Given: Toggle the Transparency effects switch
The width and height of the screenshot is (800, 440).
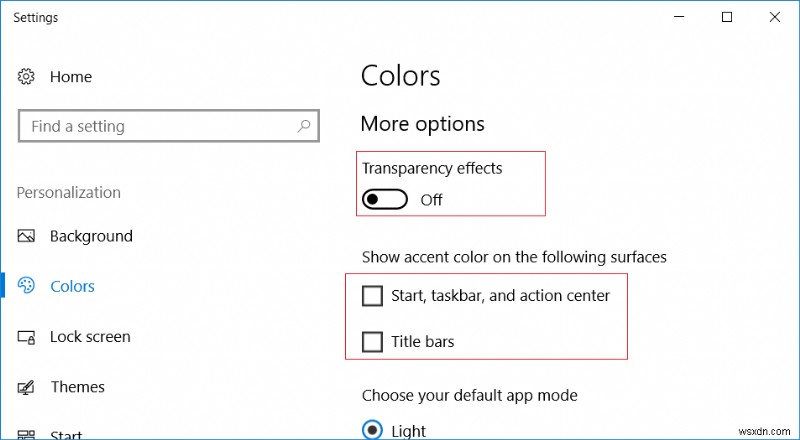Looking at the screenshot, I should pos(385,199).
